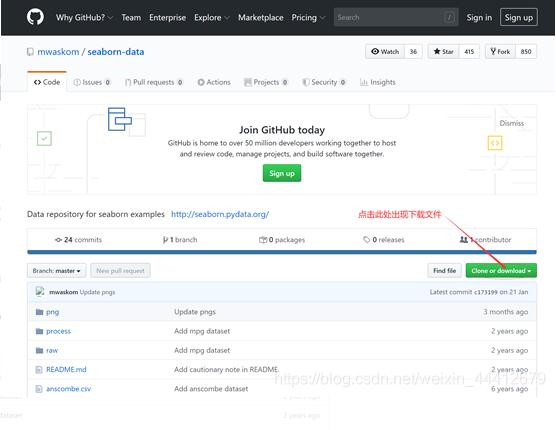Click the folder icon beside raw
Viewport: 556px width, 430px height.
39,350
